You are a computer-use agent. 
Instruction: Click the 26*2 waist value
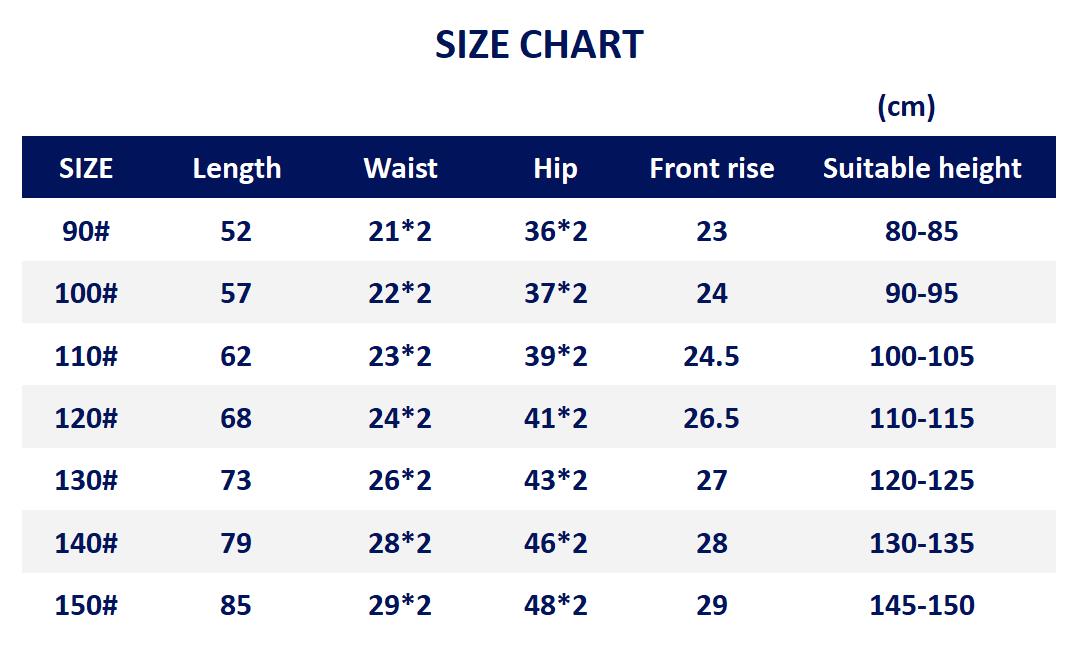tap(400, 481)
